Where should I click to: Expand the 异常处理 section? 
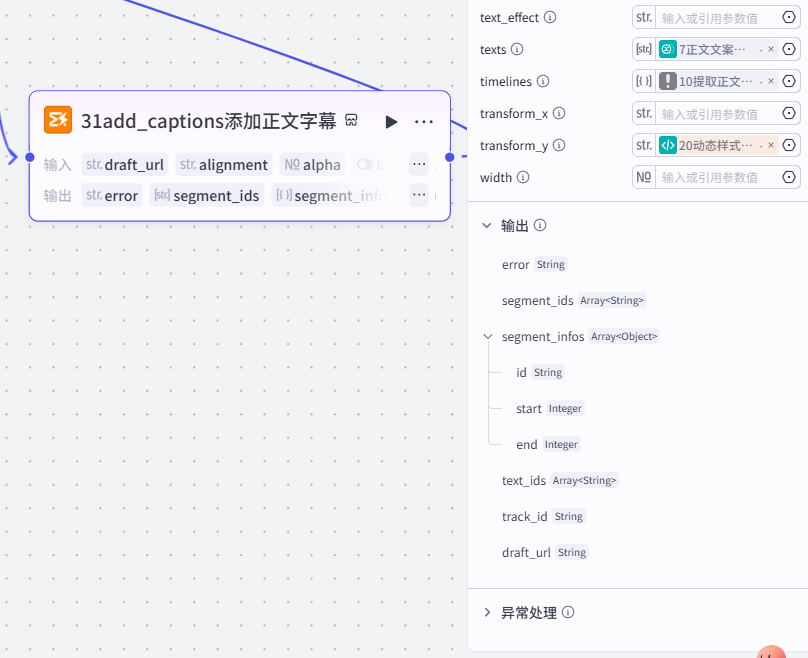pyautogui.click(x=487, y=612)
